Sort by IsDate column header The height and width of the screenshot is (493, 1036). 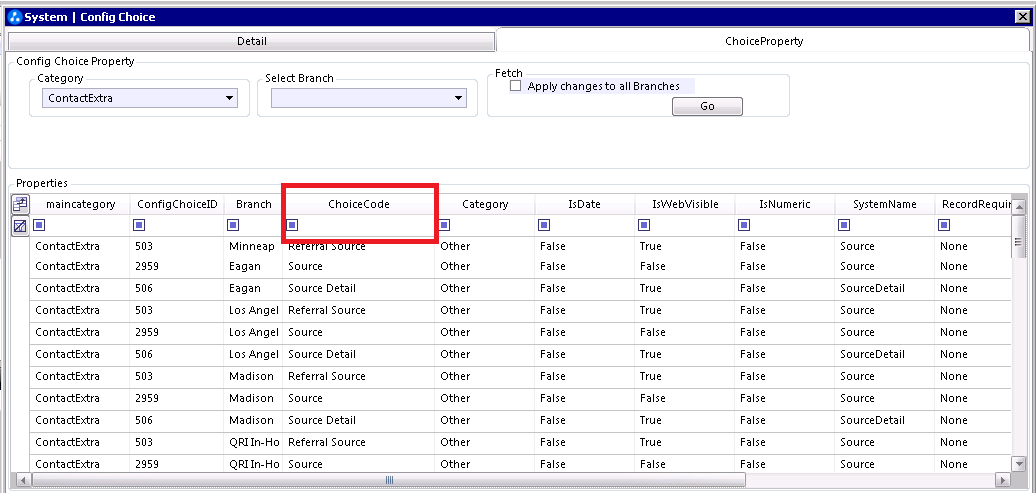click(585, 204)
